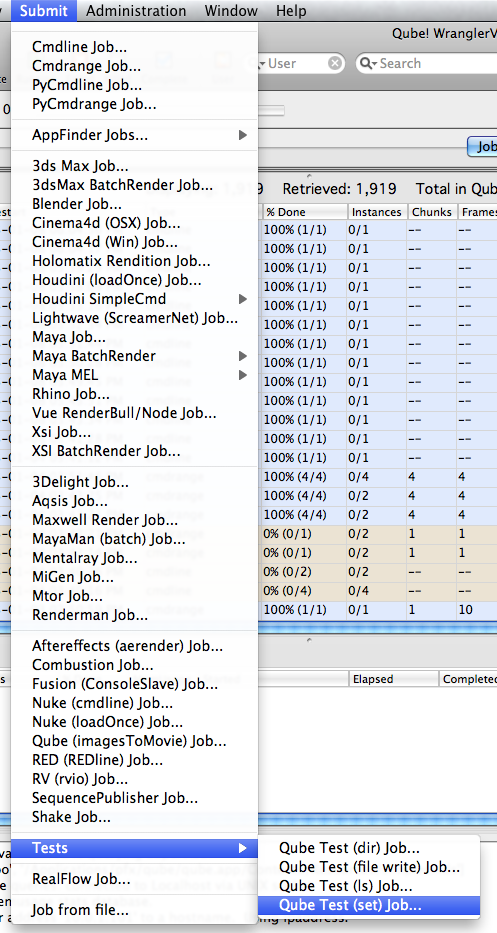Select 3ds Max Job... entry

135,166
